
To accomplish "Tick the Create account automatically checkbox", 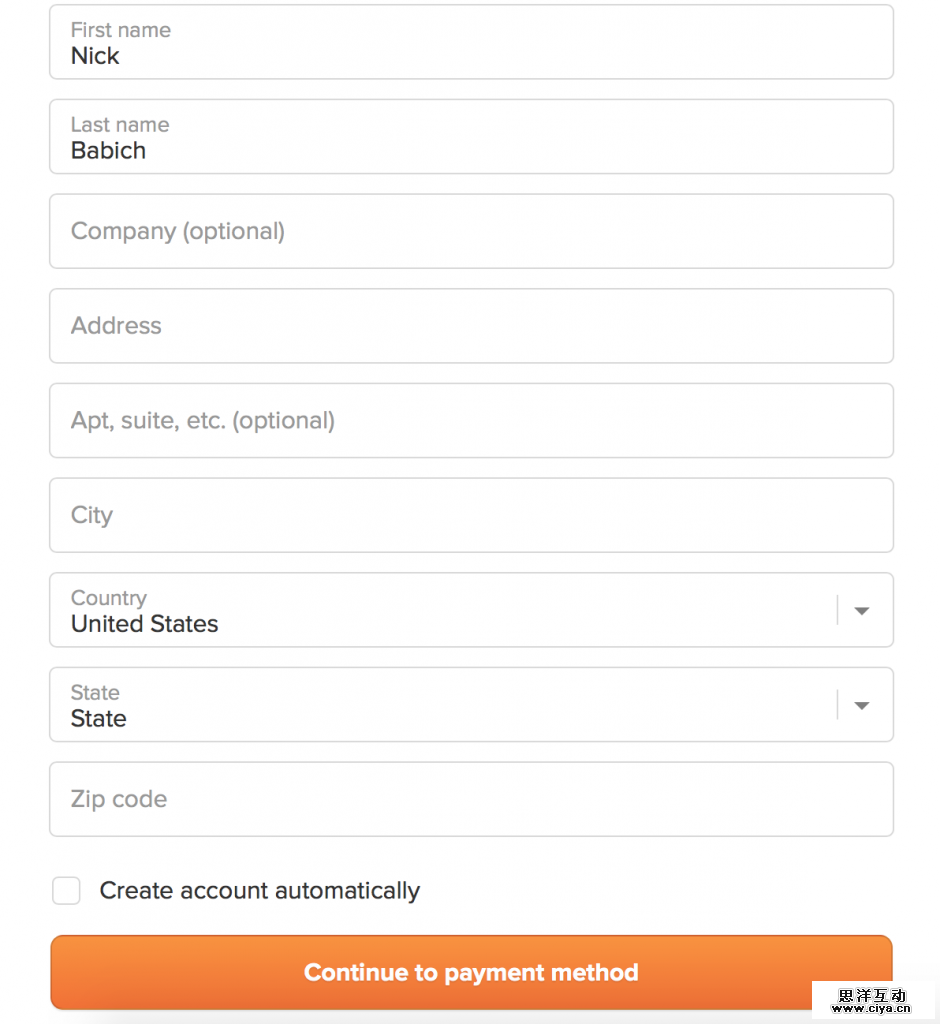I will tap(66, 891).
